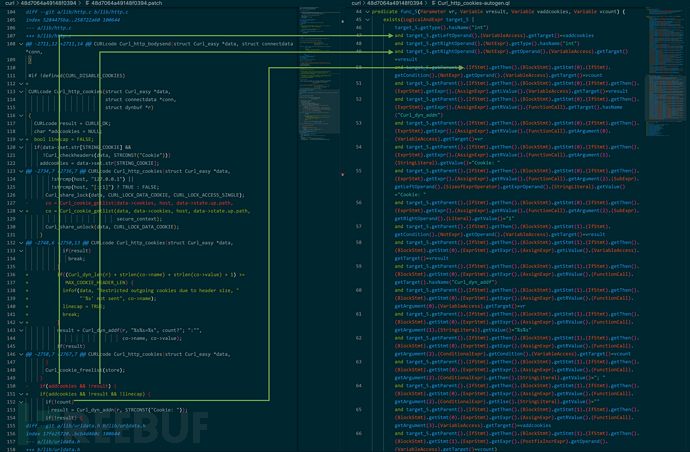Click line number 158 in the patch editor
Viewport: 690px width, 452px height.
pos(11,449)
